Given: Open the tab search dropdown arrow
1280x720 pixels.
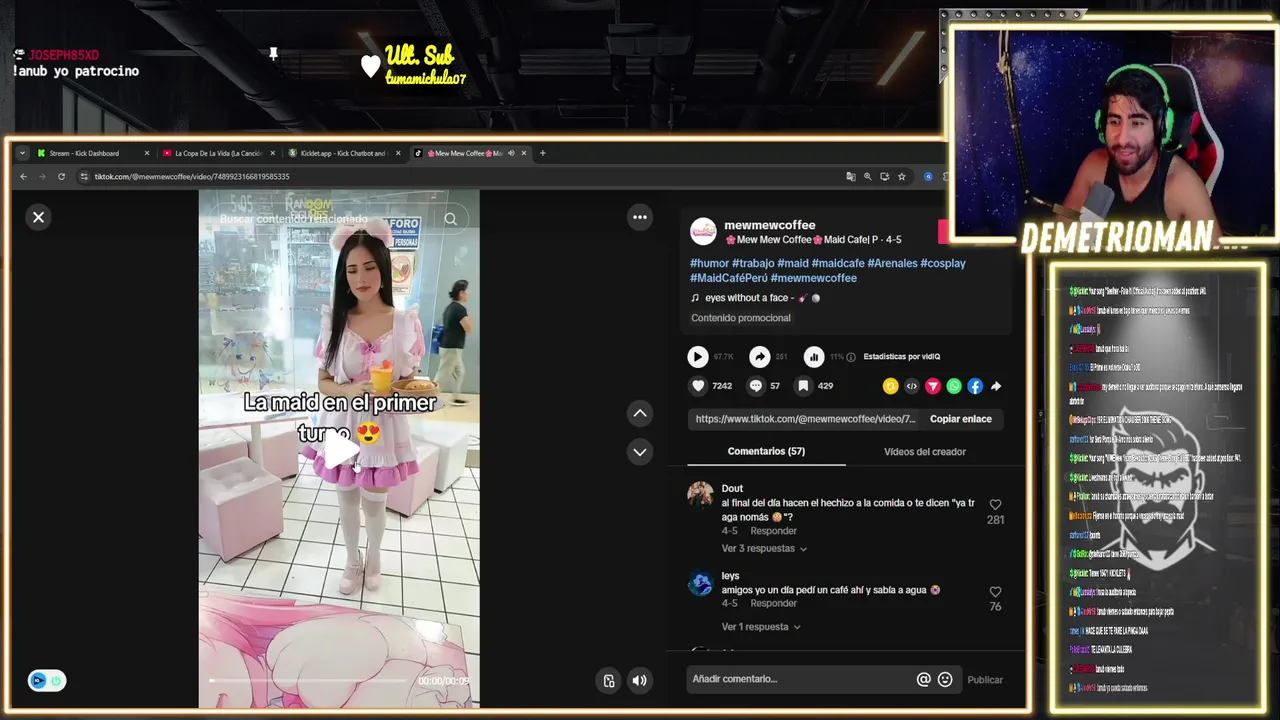Looking at the screenshot, I should pos(22,153).
